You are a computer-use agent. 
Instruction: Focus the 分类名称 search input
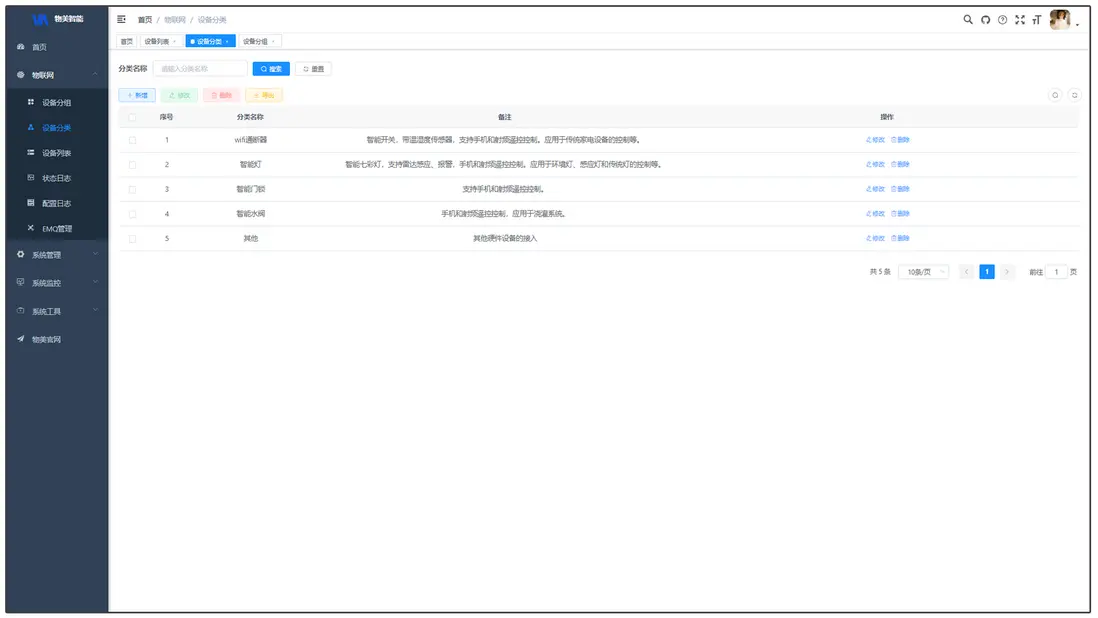200,69
